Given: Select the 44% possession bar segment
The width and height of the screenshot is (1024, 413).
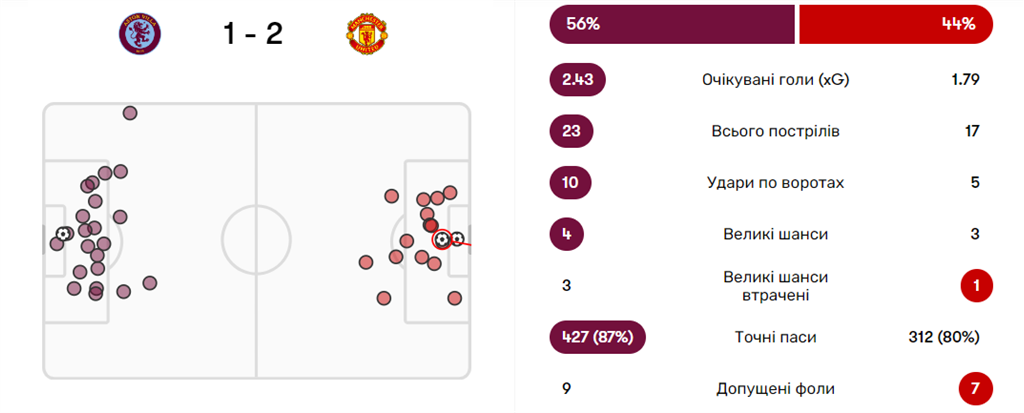Looking at the screenshot, I should [x=896, y=25].
